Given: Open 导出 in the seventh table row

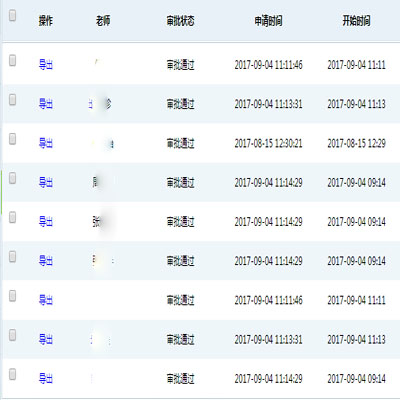Looking at the screenshot, I should tap(46, 300).
